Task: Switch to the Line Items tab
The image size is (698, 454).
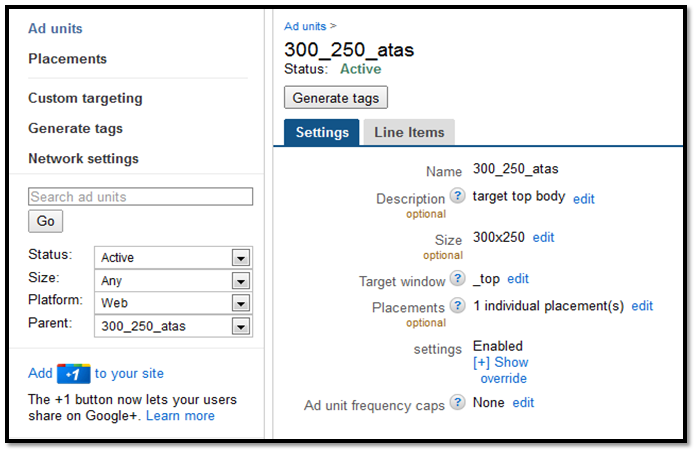Action: click(409, 132)
